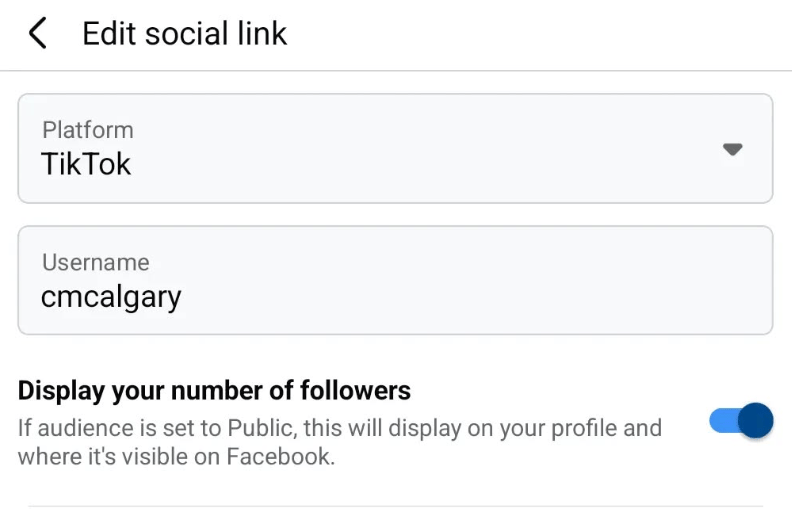
Task: Click the follower audience description text
Action: 340,442
